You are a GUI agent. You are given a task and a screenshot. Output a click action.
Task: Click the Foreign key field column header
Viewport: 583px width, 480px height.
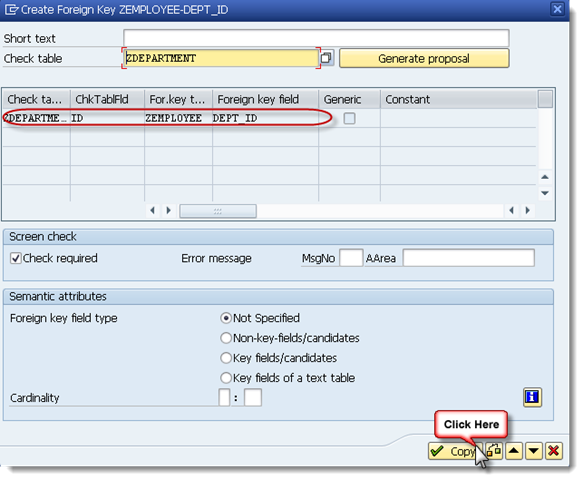[x=265, y=99]
